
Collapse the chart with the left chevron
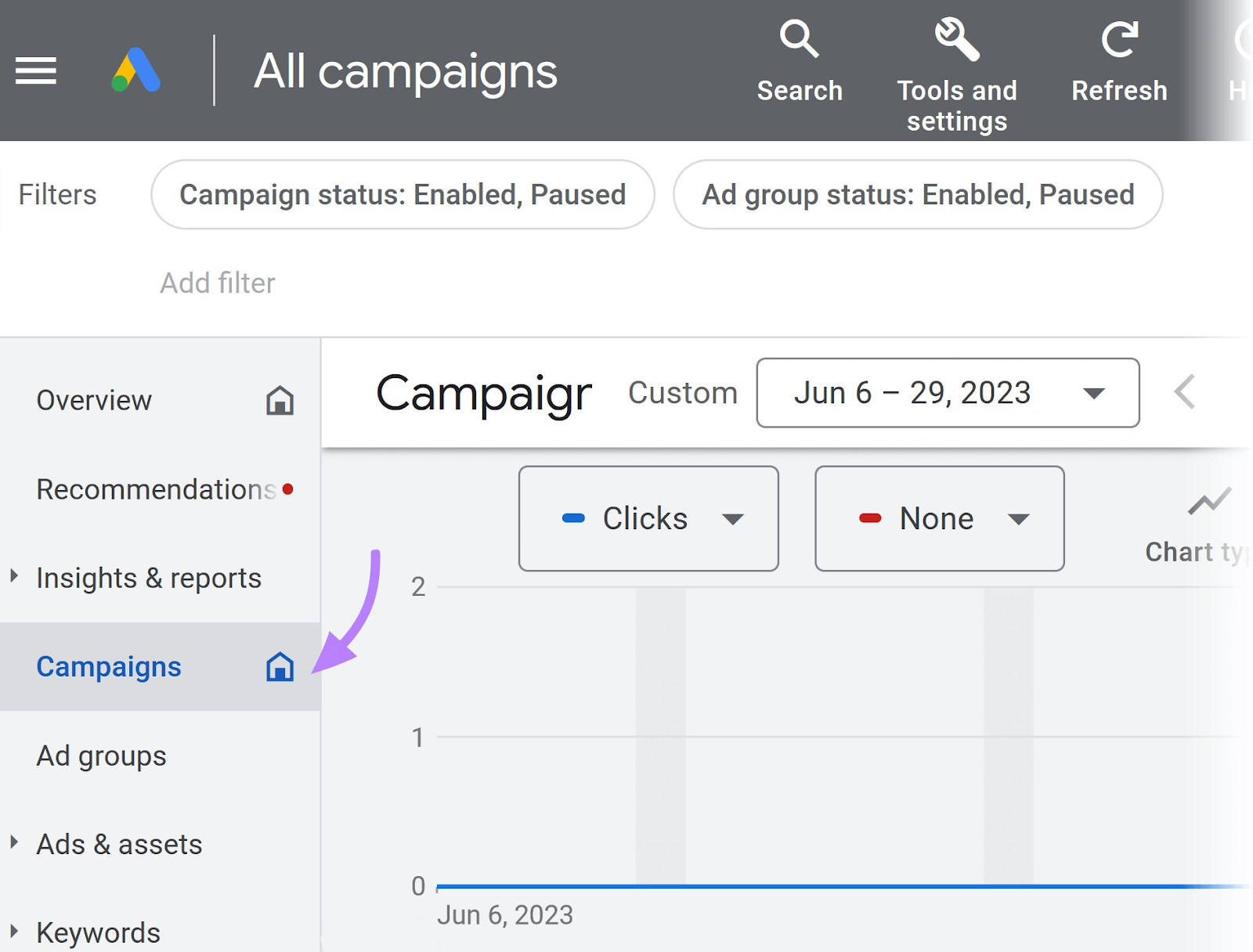[x=1184, y=393]
